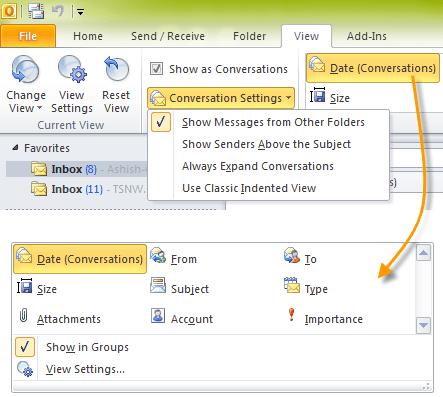Select the View ribbon tab

click(x=306, y=36)
